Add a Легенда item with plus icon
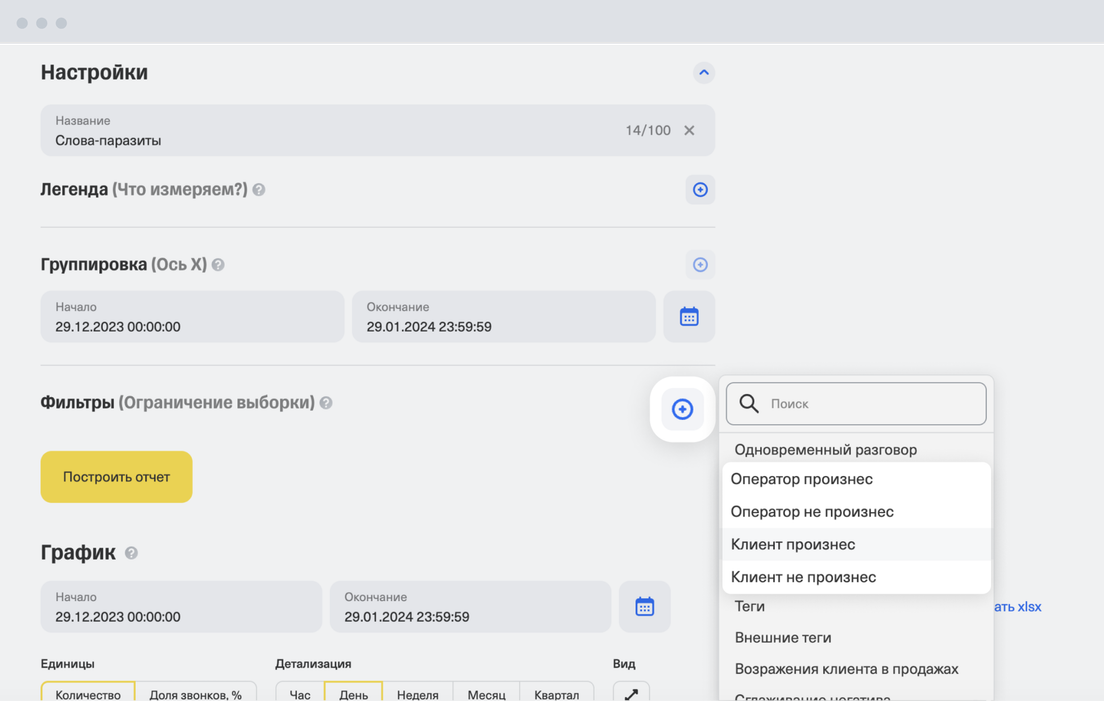 point(700,189)
